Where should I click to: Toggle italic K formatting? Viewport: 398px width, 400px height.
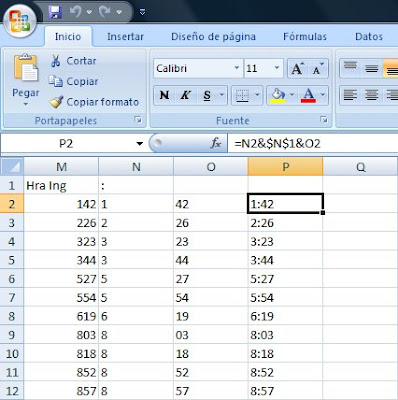pos(185,95)
